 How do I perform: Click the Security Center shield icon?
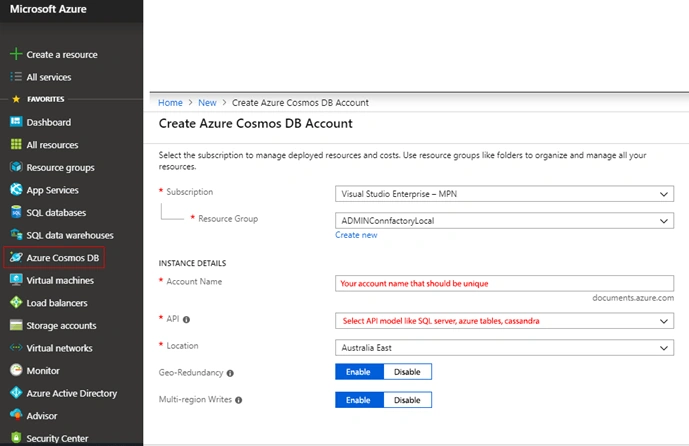16,438
